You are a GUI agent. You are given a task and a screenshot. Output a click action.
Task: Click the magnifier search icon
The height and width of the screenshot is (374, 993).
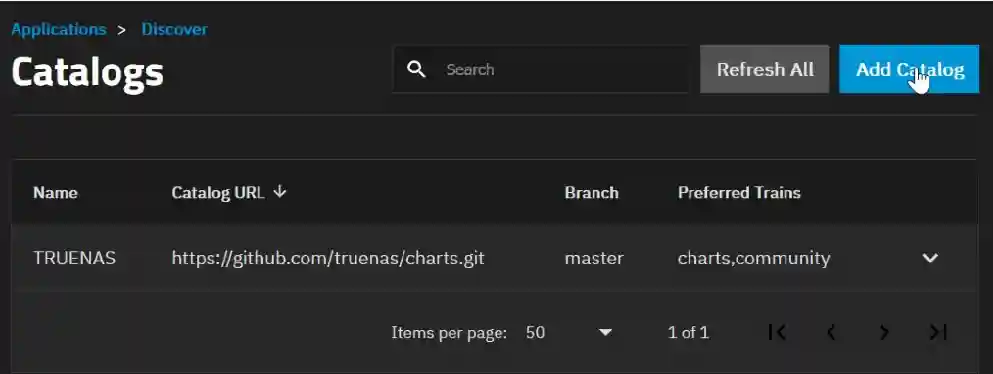[416, 69]
